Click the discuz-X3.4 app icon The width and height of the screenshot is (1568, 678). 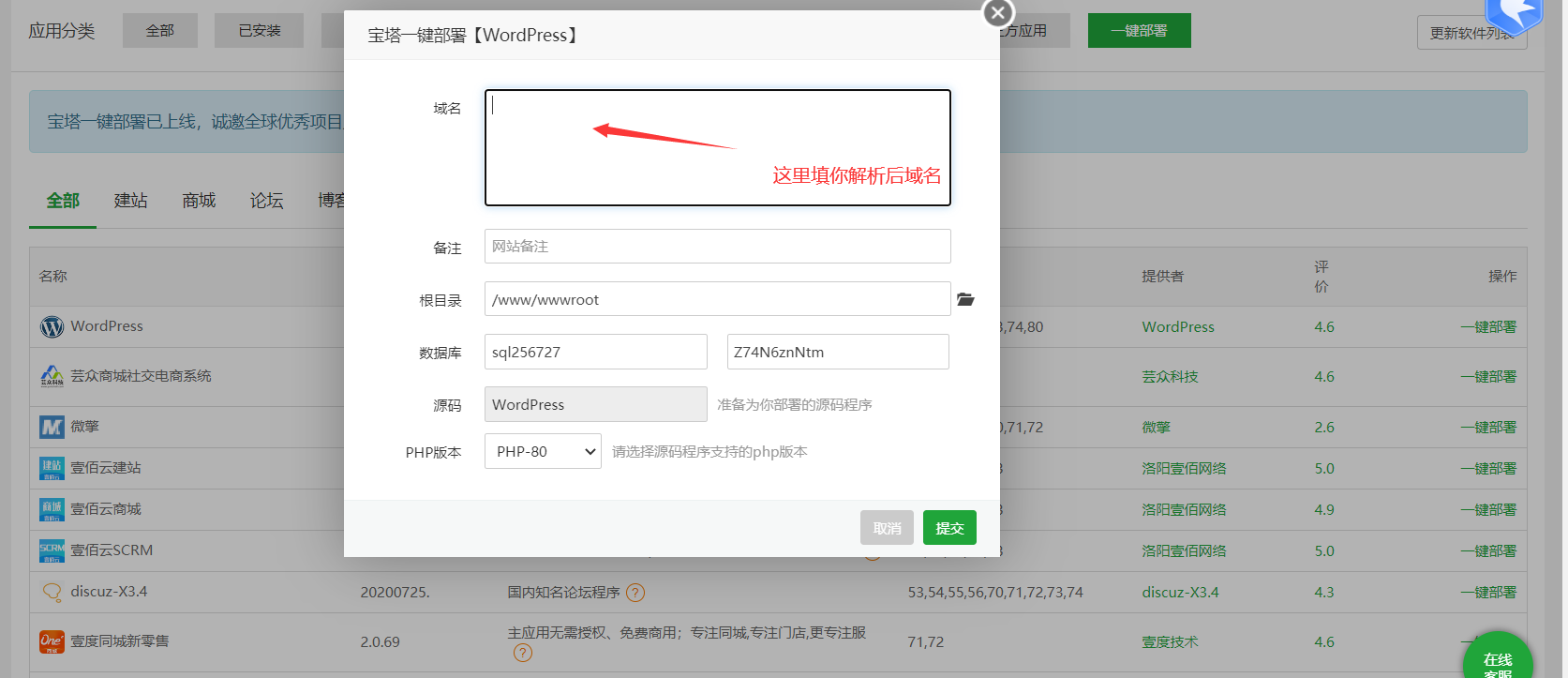coord(52,592)
